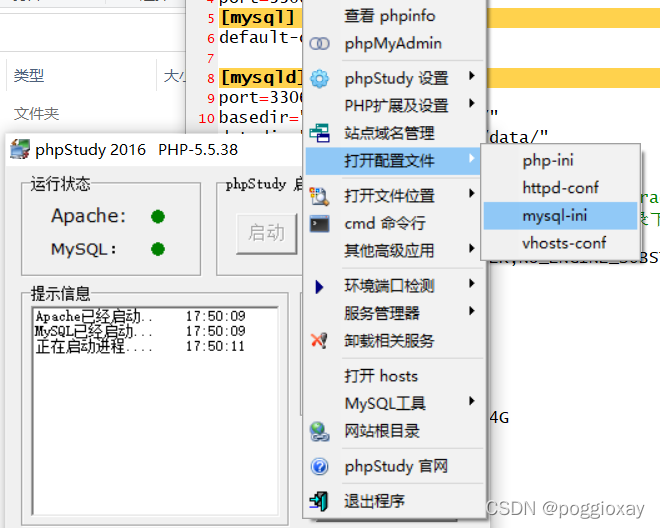Click the 正在启动进程 log entry
The width and height of the screenshot is (660, 528).
pos(140,347)
